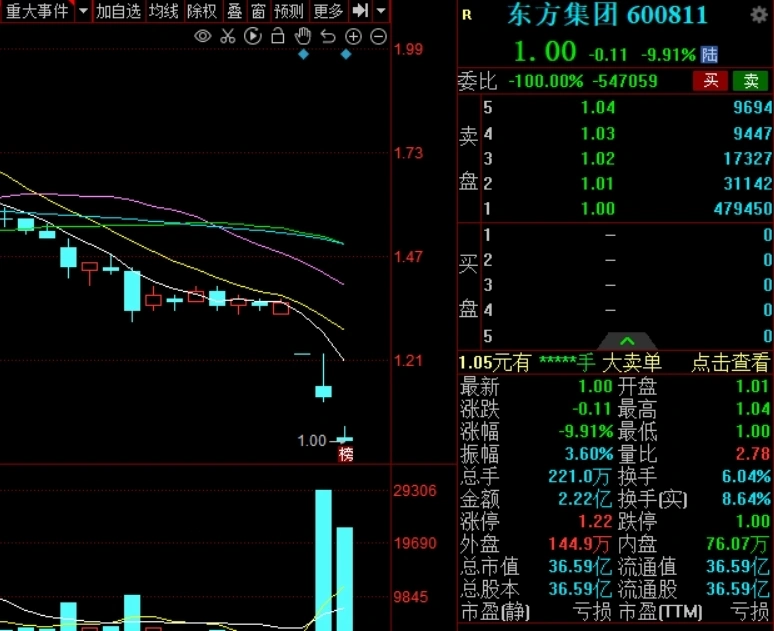Click the red 买 buy button
The width and height of the screenshot is (774, 631).
click(710, 81)
